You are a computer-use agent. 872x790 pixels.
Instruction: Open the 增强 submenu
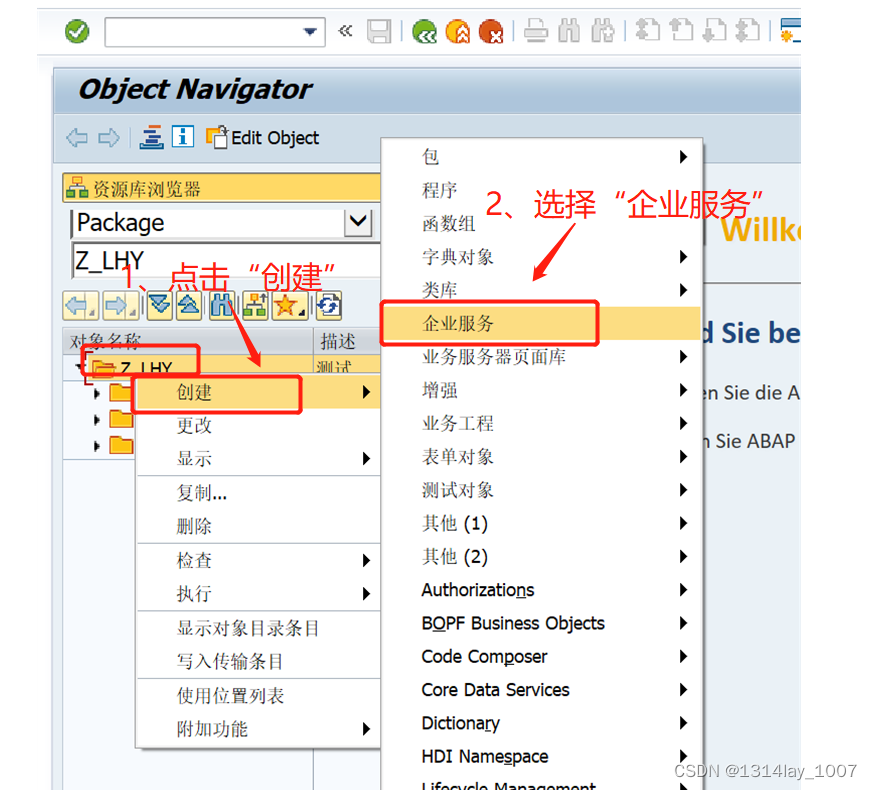pyautogui.click(x=542, y=390)
